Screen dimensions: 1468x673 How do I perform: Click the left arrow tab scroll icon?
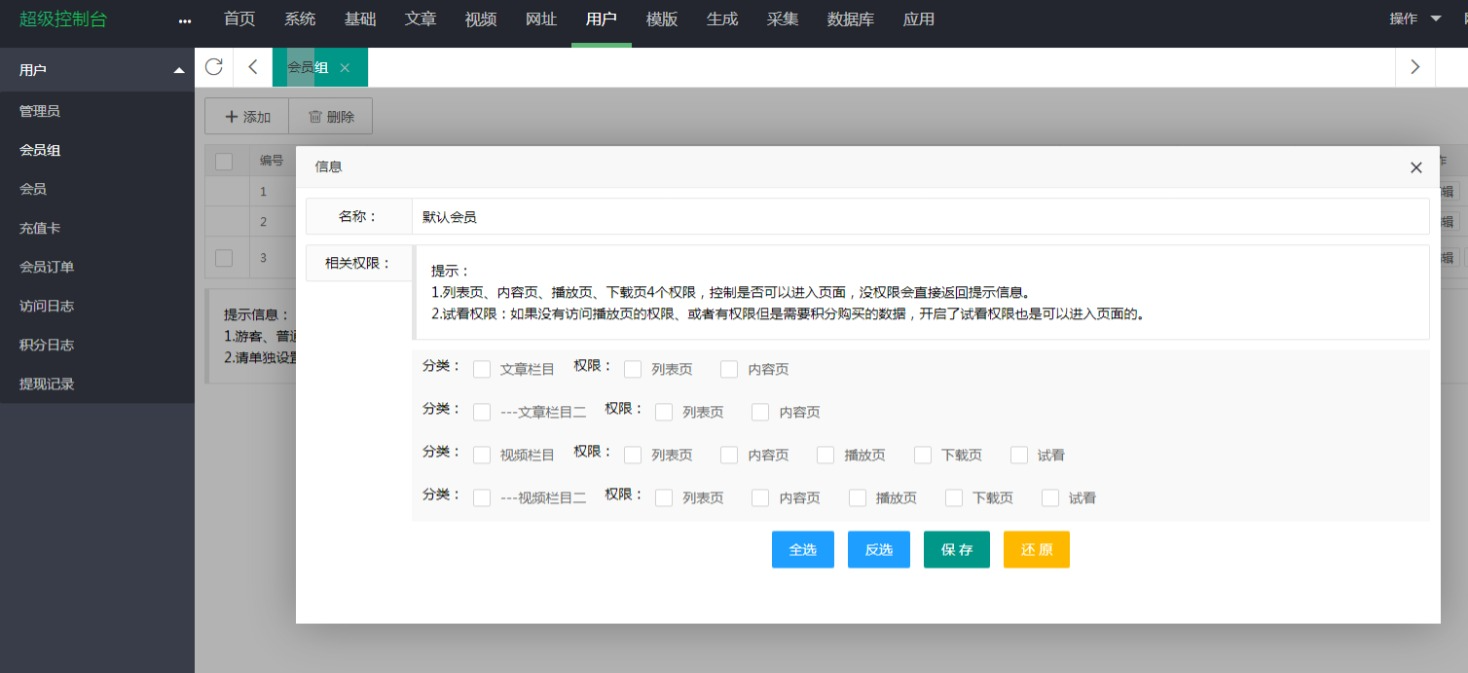[x=253, y=67]
